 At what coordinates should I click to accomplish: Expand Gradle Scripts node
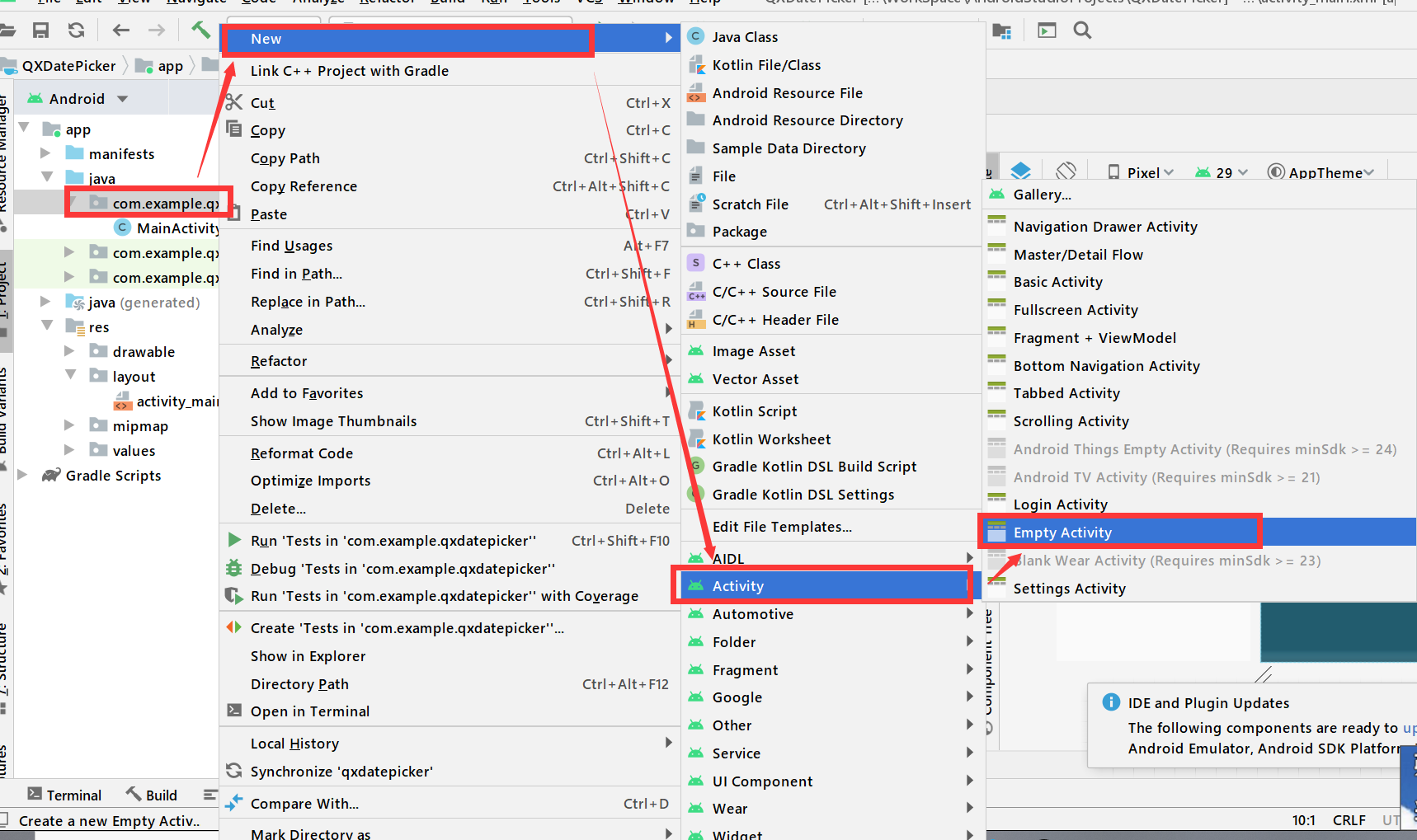click(23, 475)
